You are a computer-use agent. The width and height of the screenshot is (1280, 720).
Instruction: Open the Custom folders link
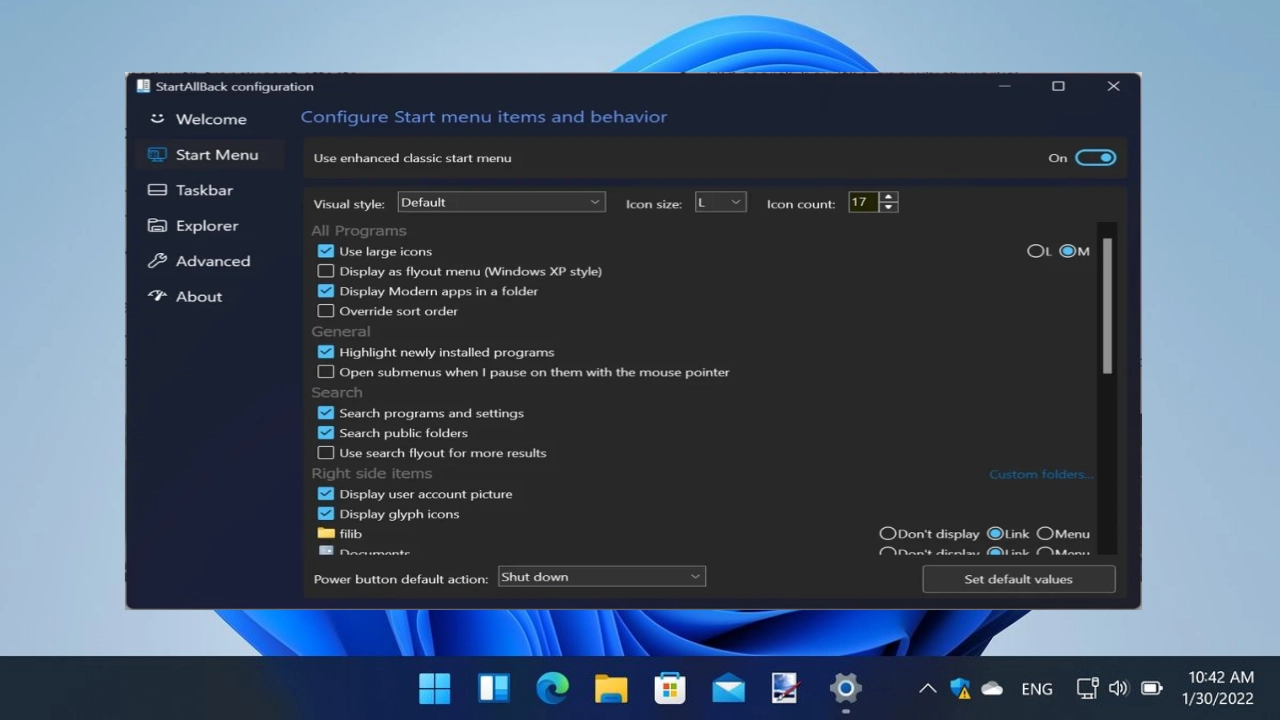click(1041, 474)
